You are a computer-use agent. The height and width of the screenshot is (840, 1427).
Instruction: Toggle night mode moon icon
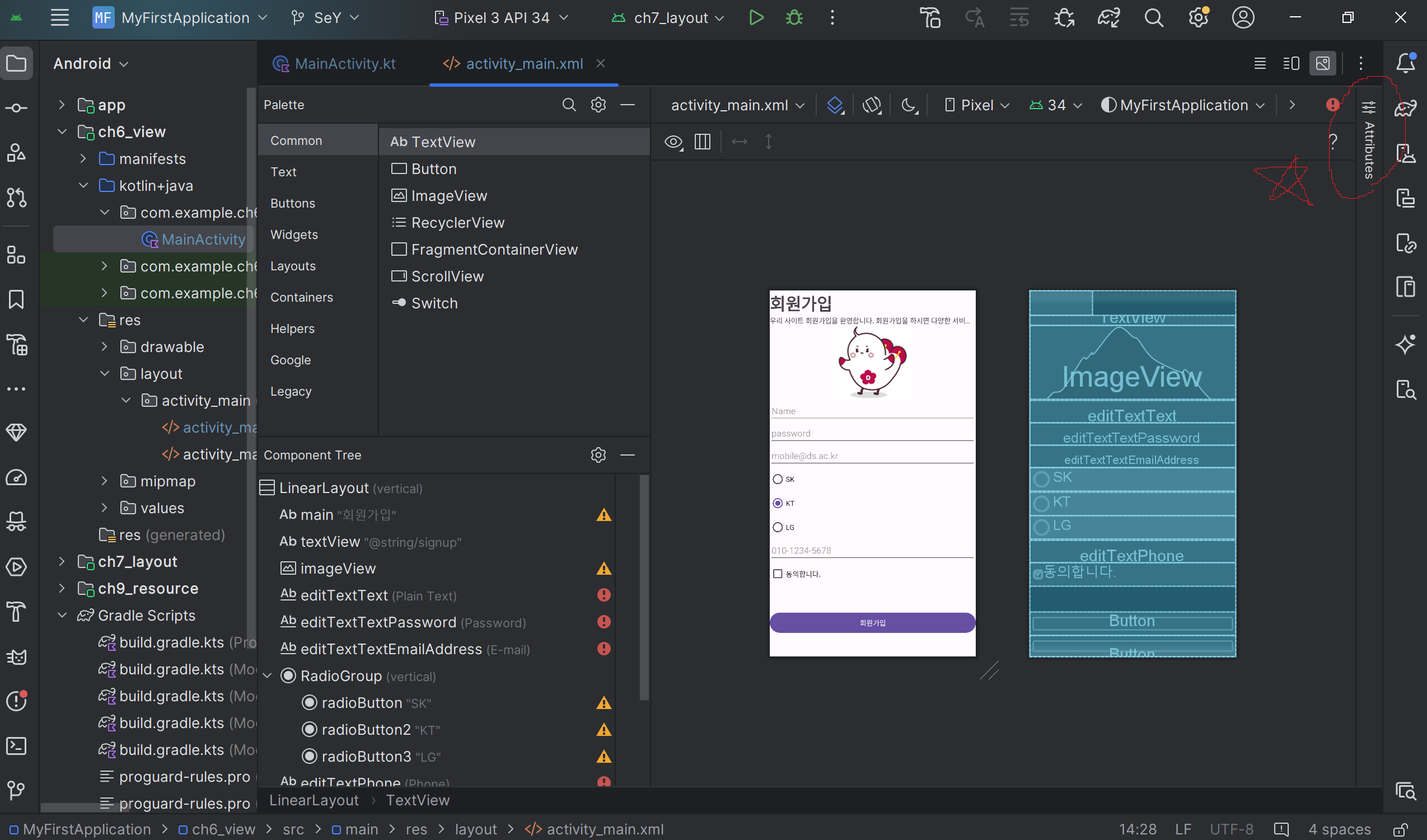point(909,105)
